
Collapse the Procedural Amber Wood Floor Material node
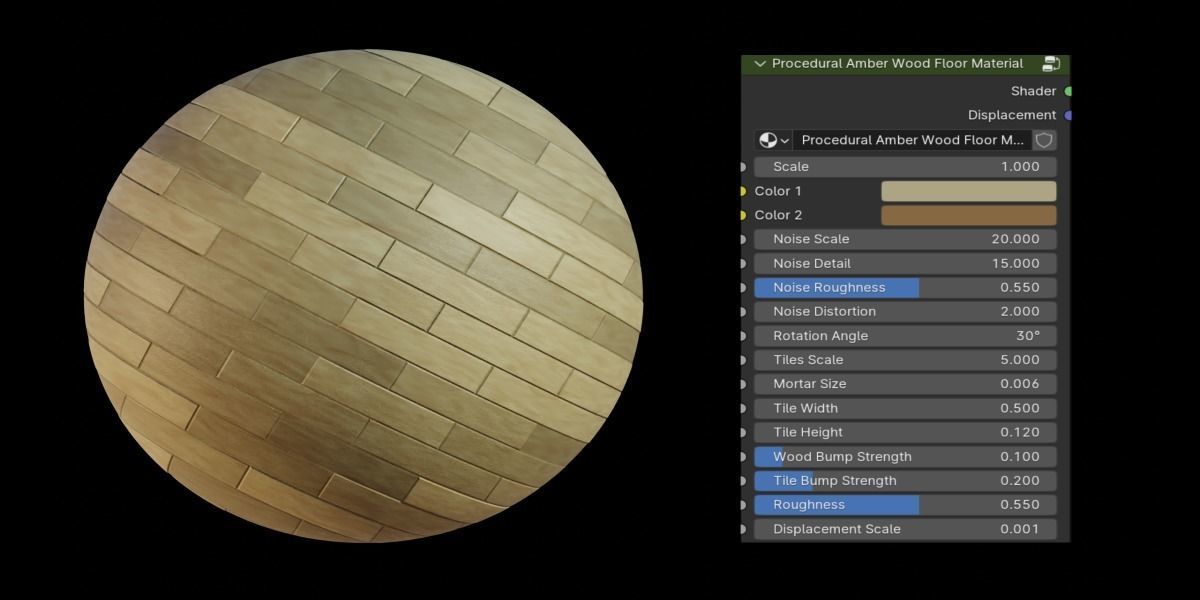tap(760, 64)
